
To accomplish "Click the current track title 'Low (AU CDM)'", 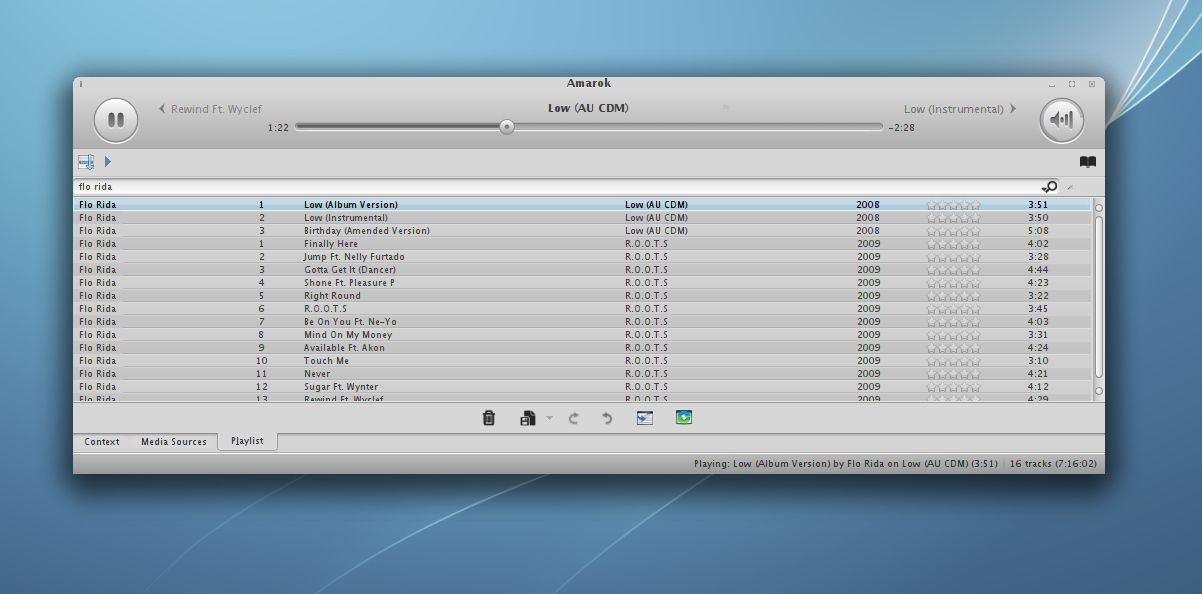I will click(x=588, y=108).
